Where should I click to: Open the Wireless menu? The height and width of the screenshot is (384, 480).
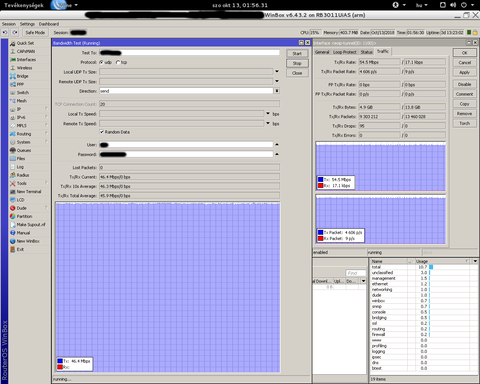click(24, 68)
